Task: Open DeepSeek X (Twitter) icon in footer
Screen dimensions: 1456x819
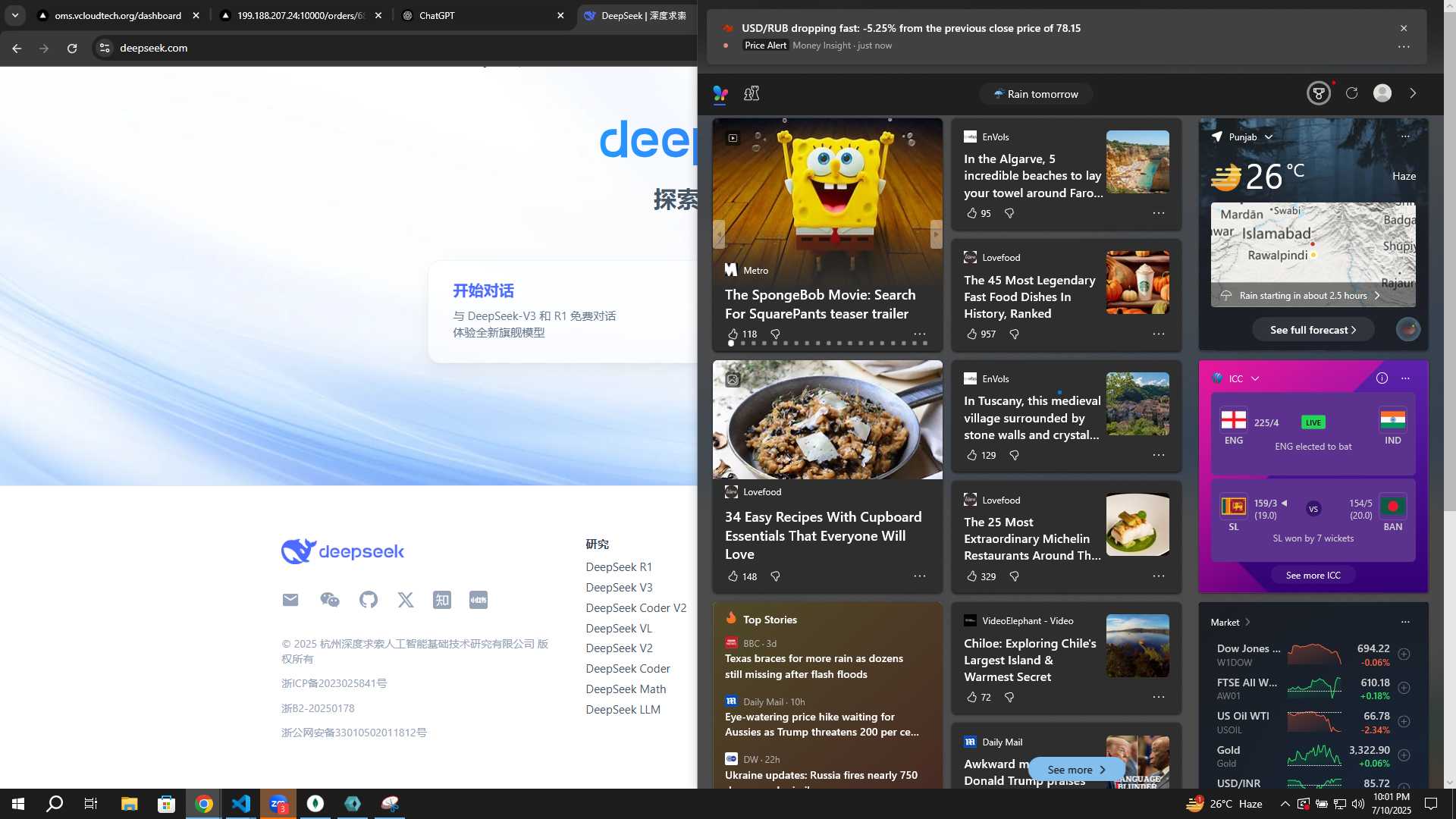Action: point(406,601)
